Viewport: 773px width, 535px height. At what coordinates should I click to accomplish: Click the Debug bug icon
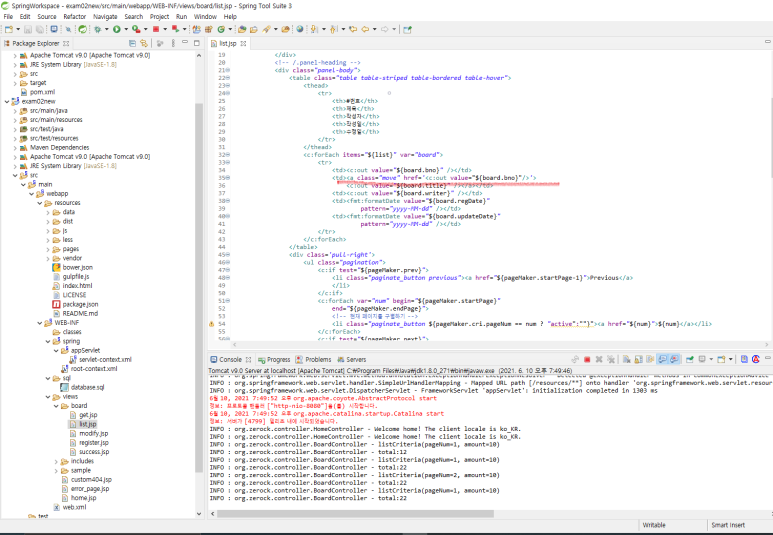[x=98, y=29]
